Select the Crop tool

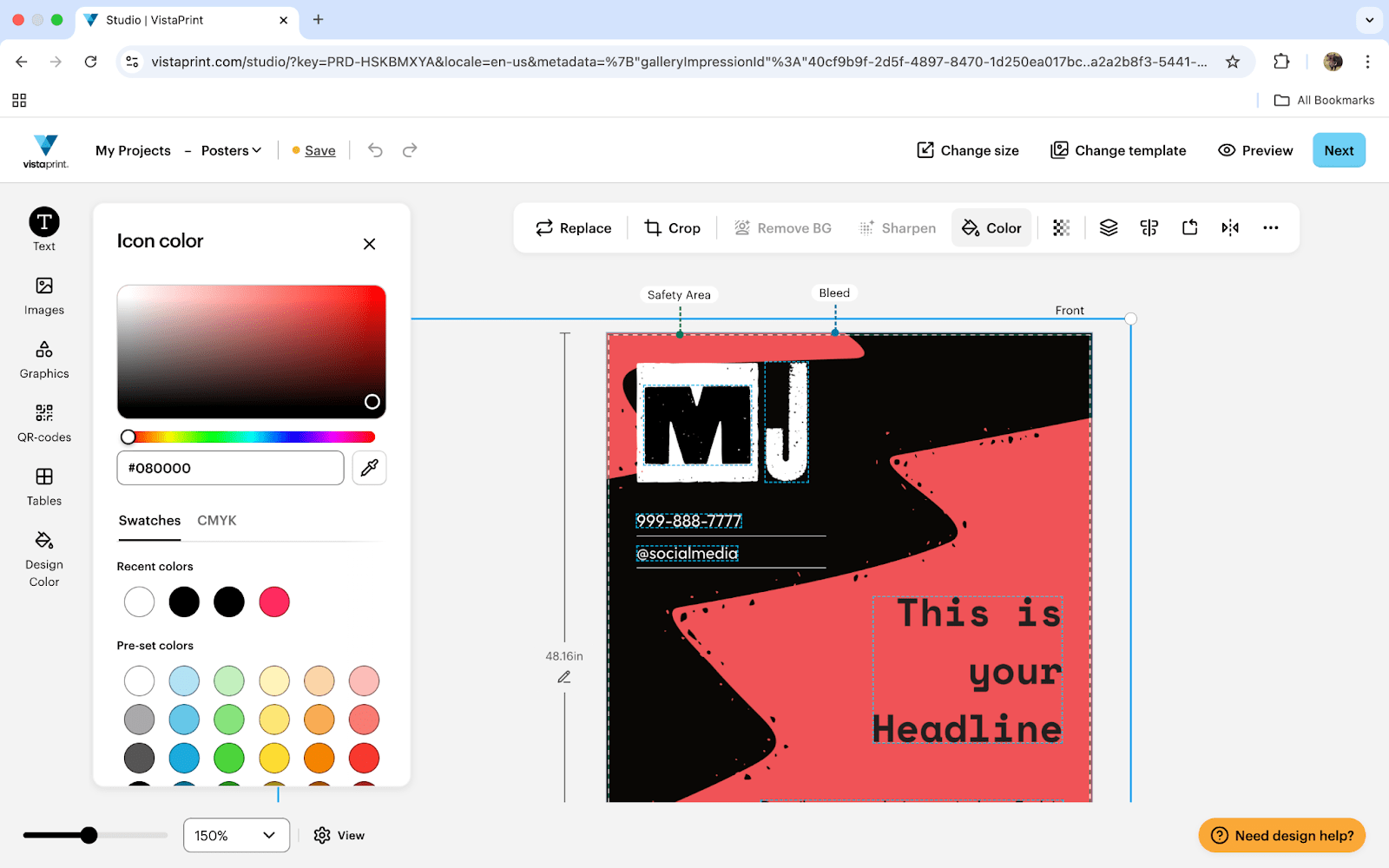(673, 227)
